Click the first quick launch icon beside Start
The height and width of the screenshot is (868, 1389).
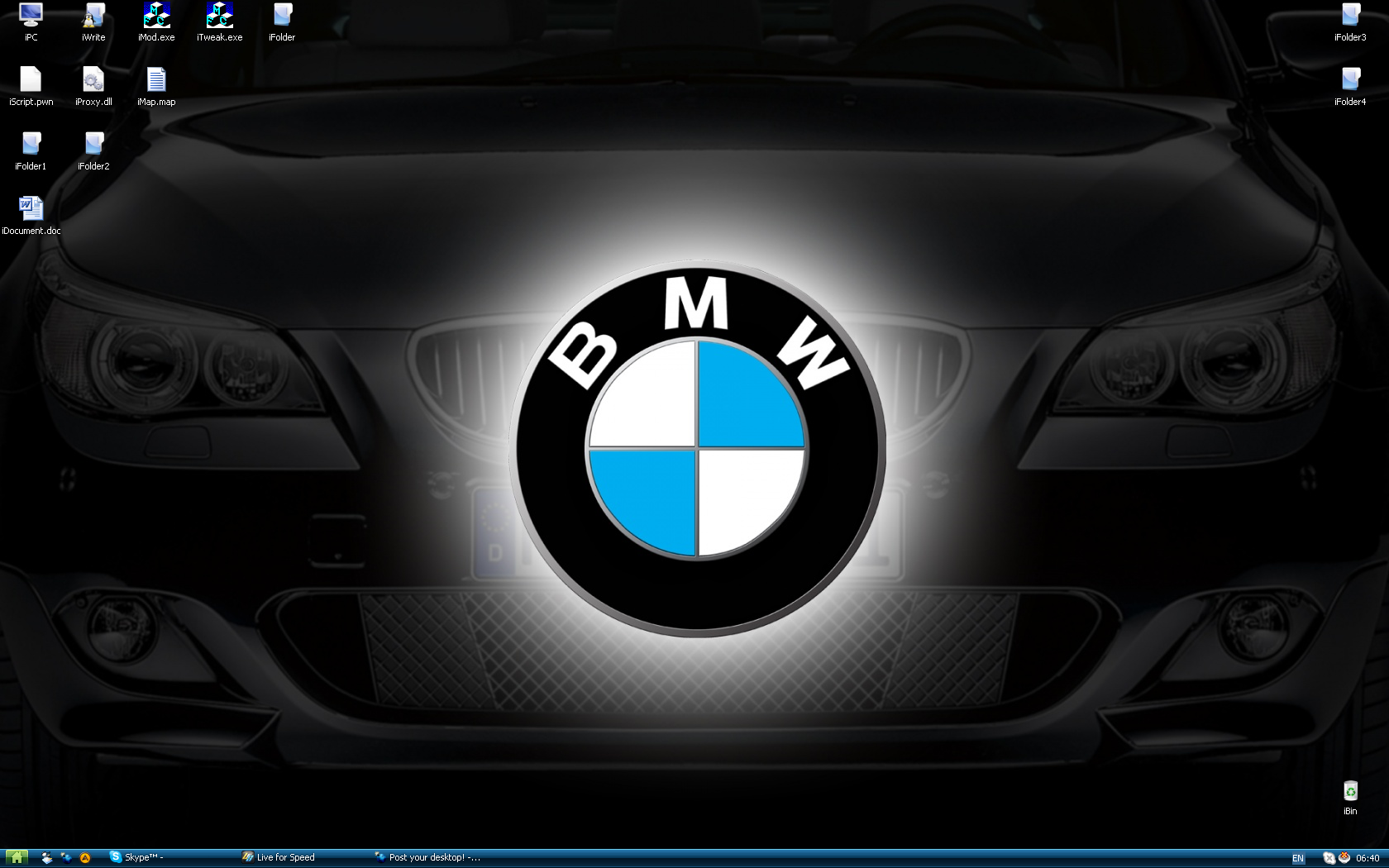tap(47, 858)
